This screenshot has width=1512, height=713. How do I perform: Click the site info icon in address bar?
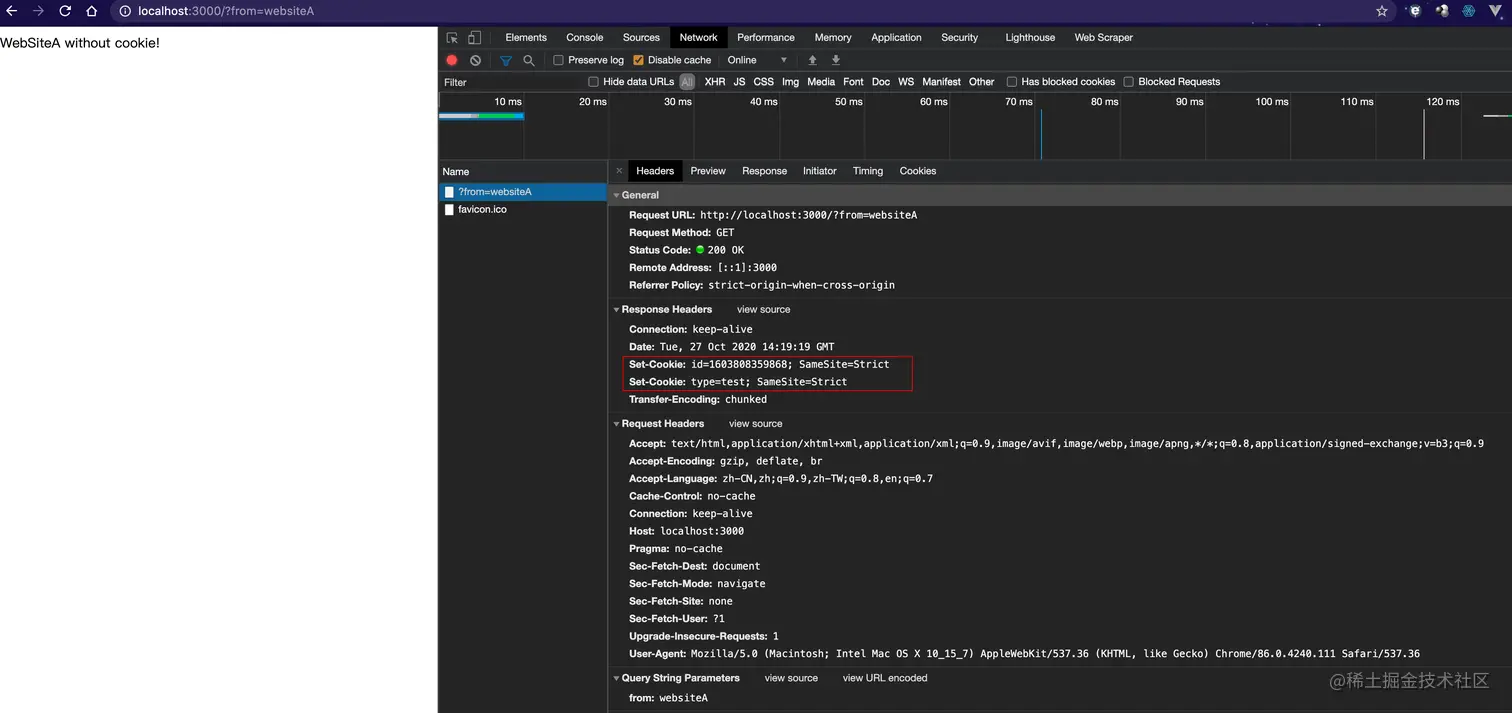coord(125,11)
